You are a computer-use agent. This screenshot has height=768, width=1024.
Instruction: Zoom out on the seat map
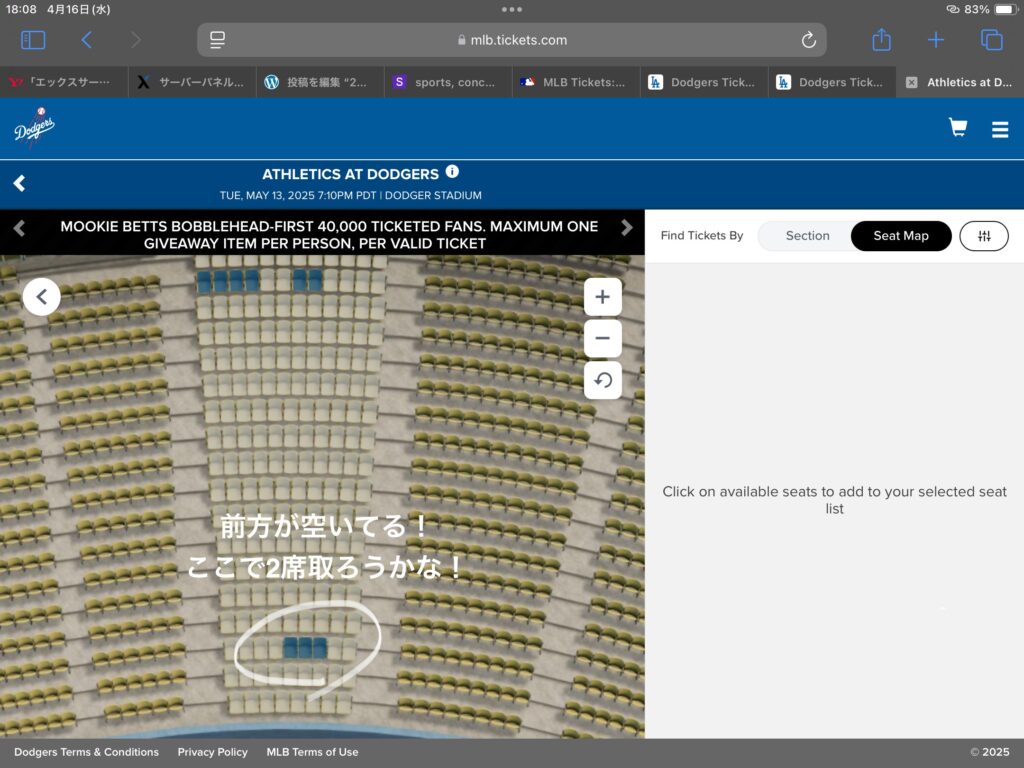click(x=603, y=338)
